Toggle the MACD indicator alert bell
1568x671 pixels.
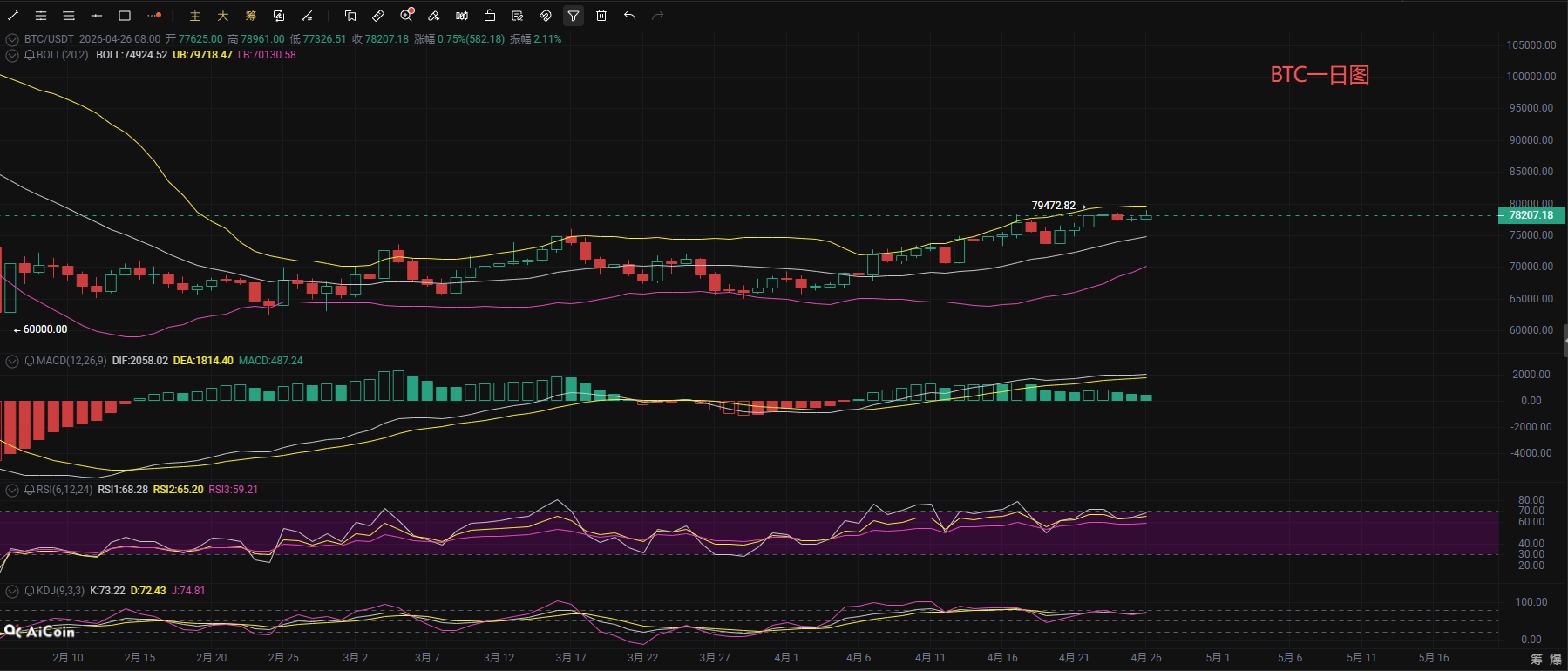[x=30, y=361]
